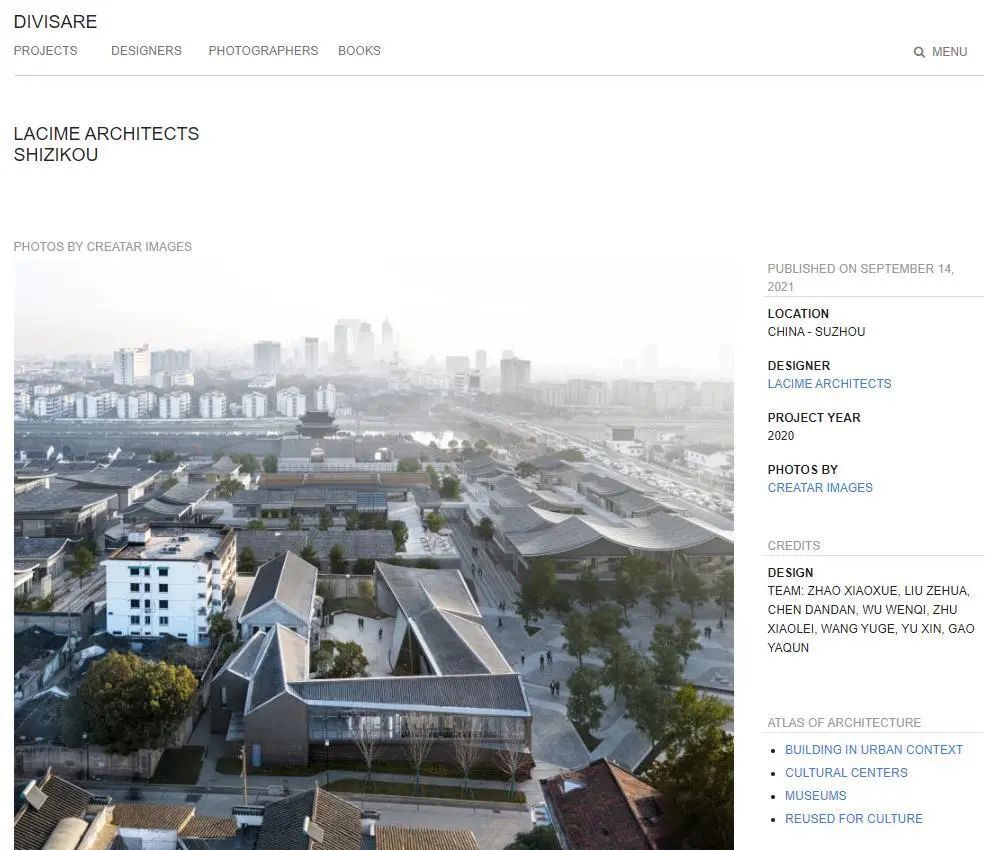This screenshot has height=850, width=997.
Task: Open the CULTURAL CENTERS atlas link
Action: (x=846, y=773)
